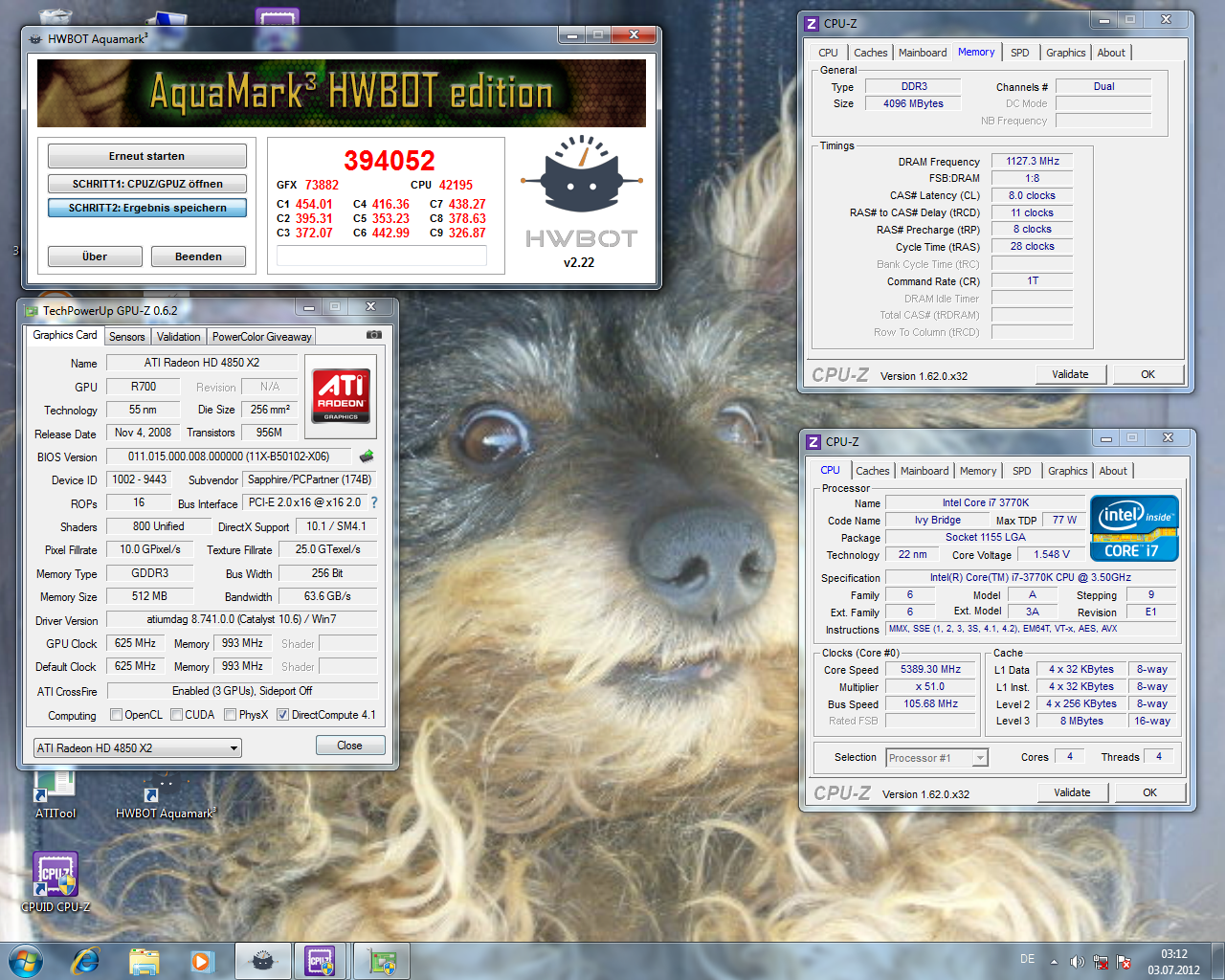
Task: Open Graphics tab in the lower CPU-Z window
Action: coord(1067,471)
